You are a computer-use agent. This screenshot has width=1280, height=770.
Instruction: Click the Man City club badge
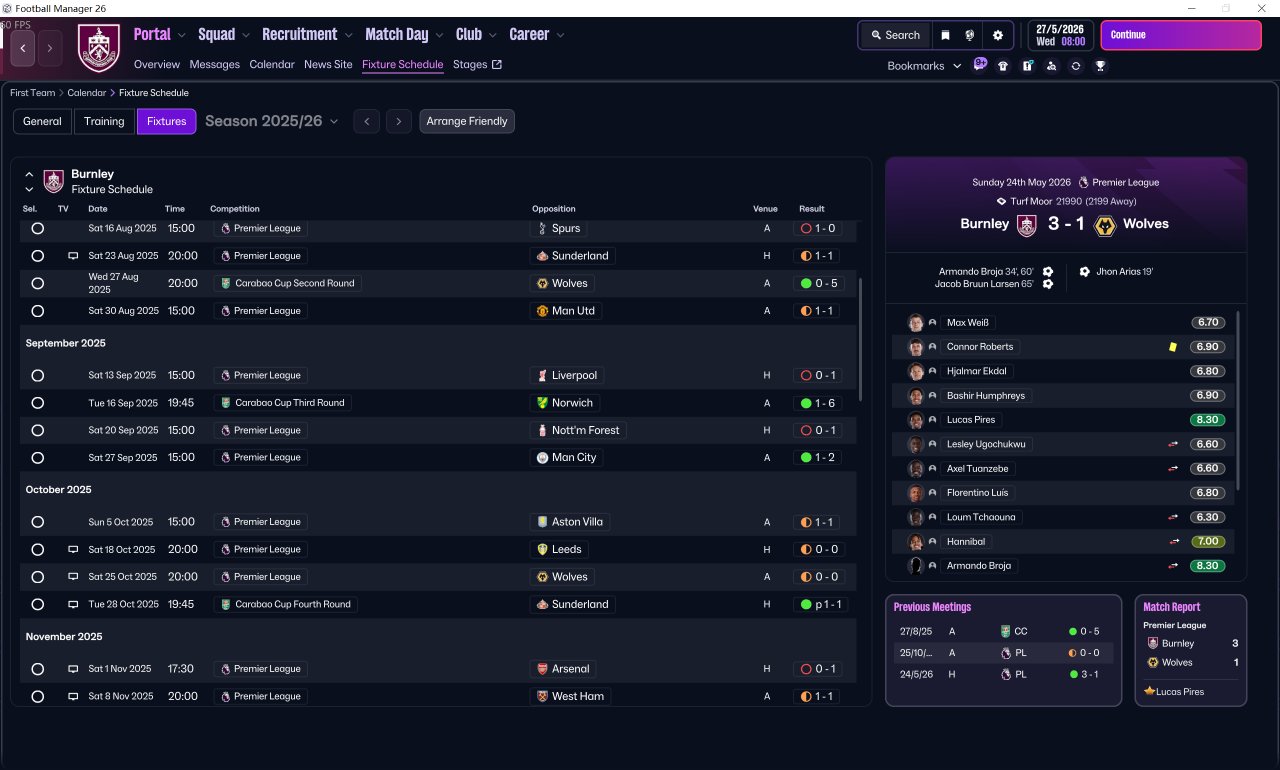pos(542,458)
